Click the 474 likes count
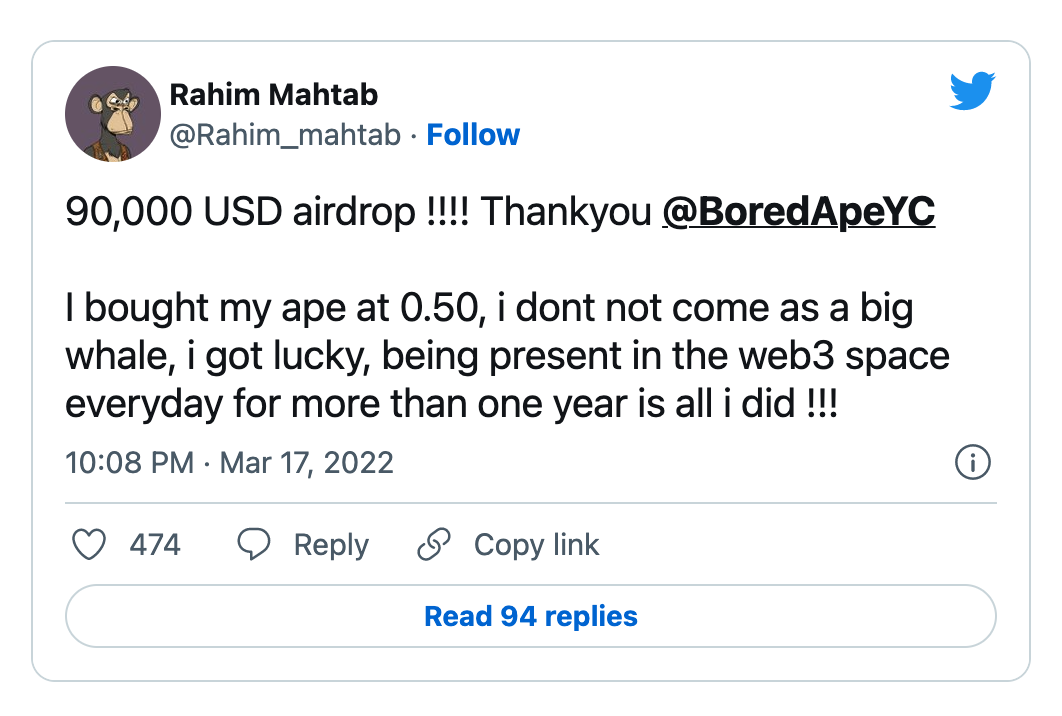This screenshot has width=1062, height=716. pos(155,545)
